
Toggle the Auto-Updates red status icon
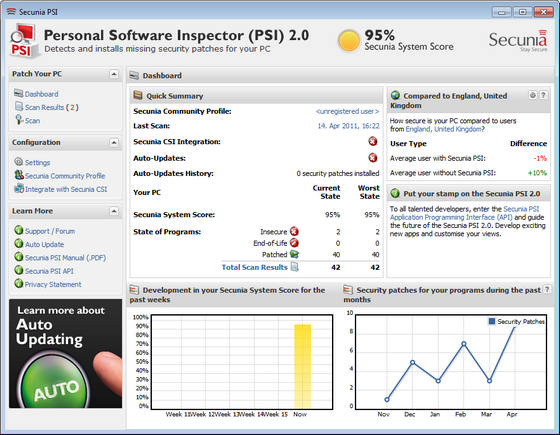[372, 158]
